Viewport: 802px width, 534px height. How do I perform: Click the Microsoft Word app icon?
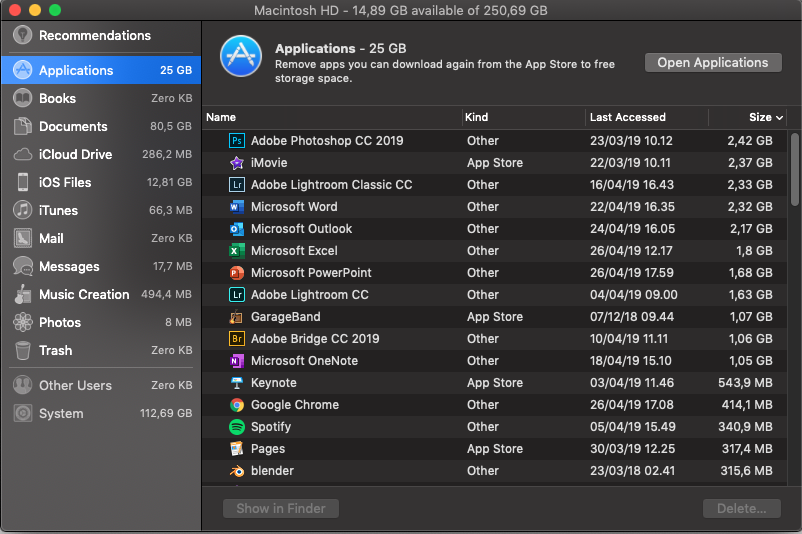pyautogui.click(x=237, y=207)
